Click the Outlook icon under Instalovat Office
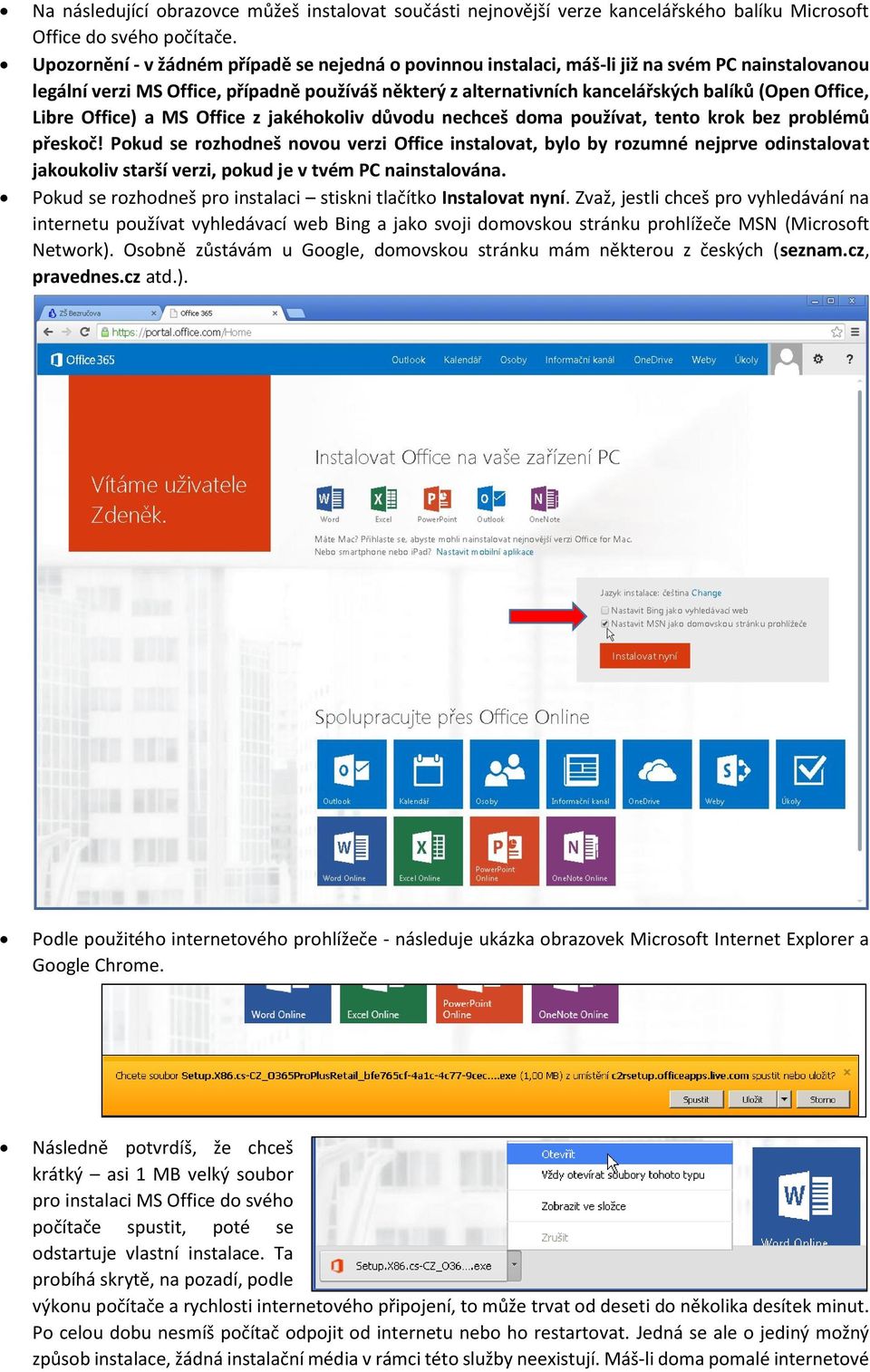870x1372 pixels. click(491, 499)
